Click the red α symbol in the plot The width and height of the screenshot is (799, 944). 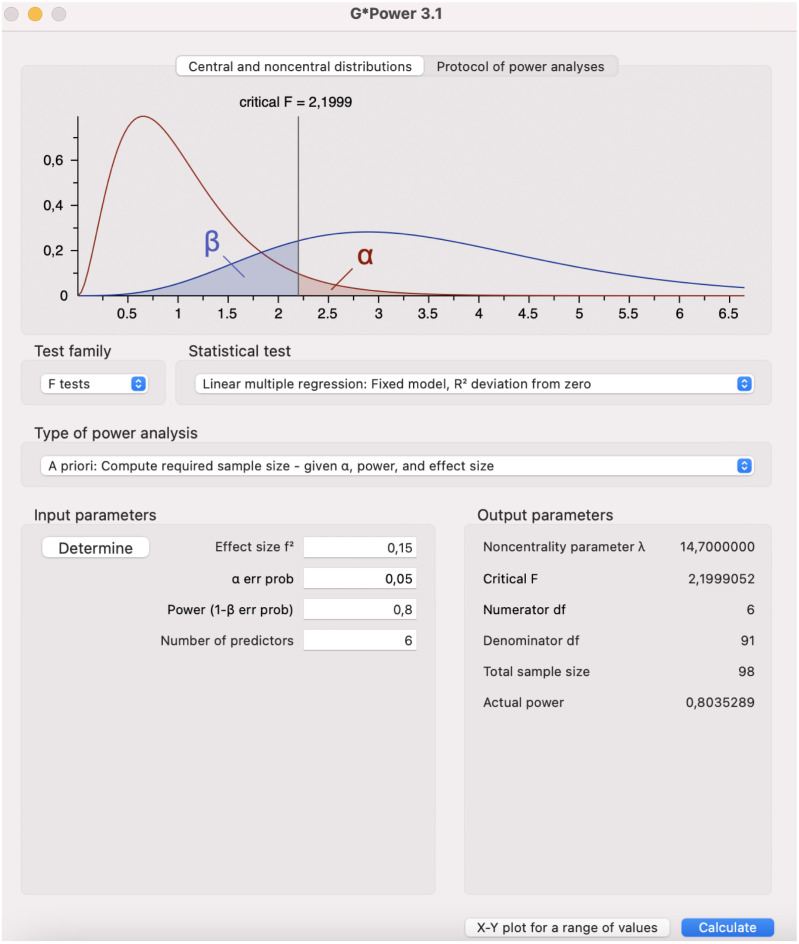click(365, 256)
